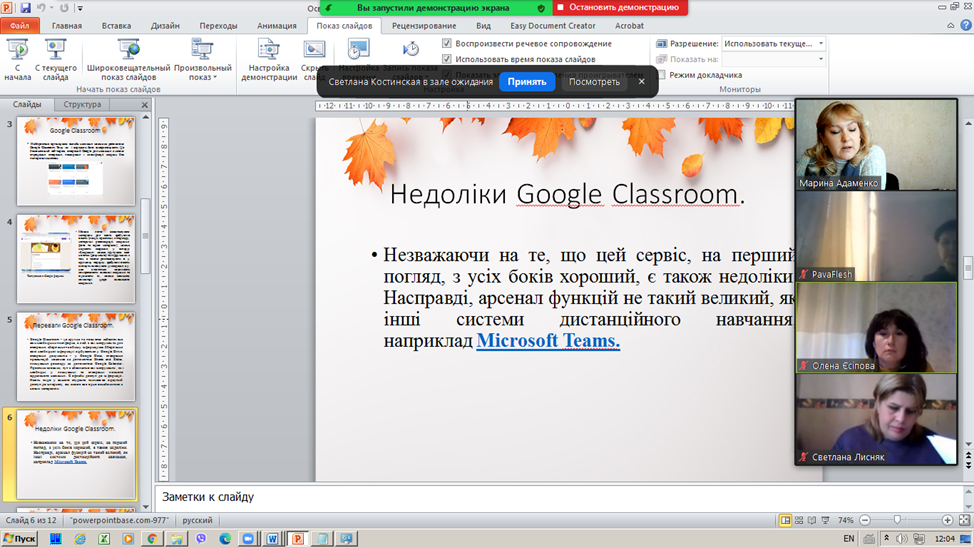The image size is (974, 548).
Task: Open Quick Access toolbar customize arrow
Action: [80, 9]
